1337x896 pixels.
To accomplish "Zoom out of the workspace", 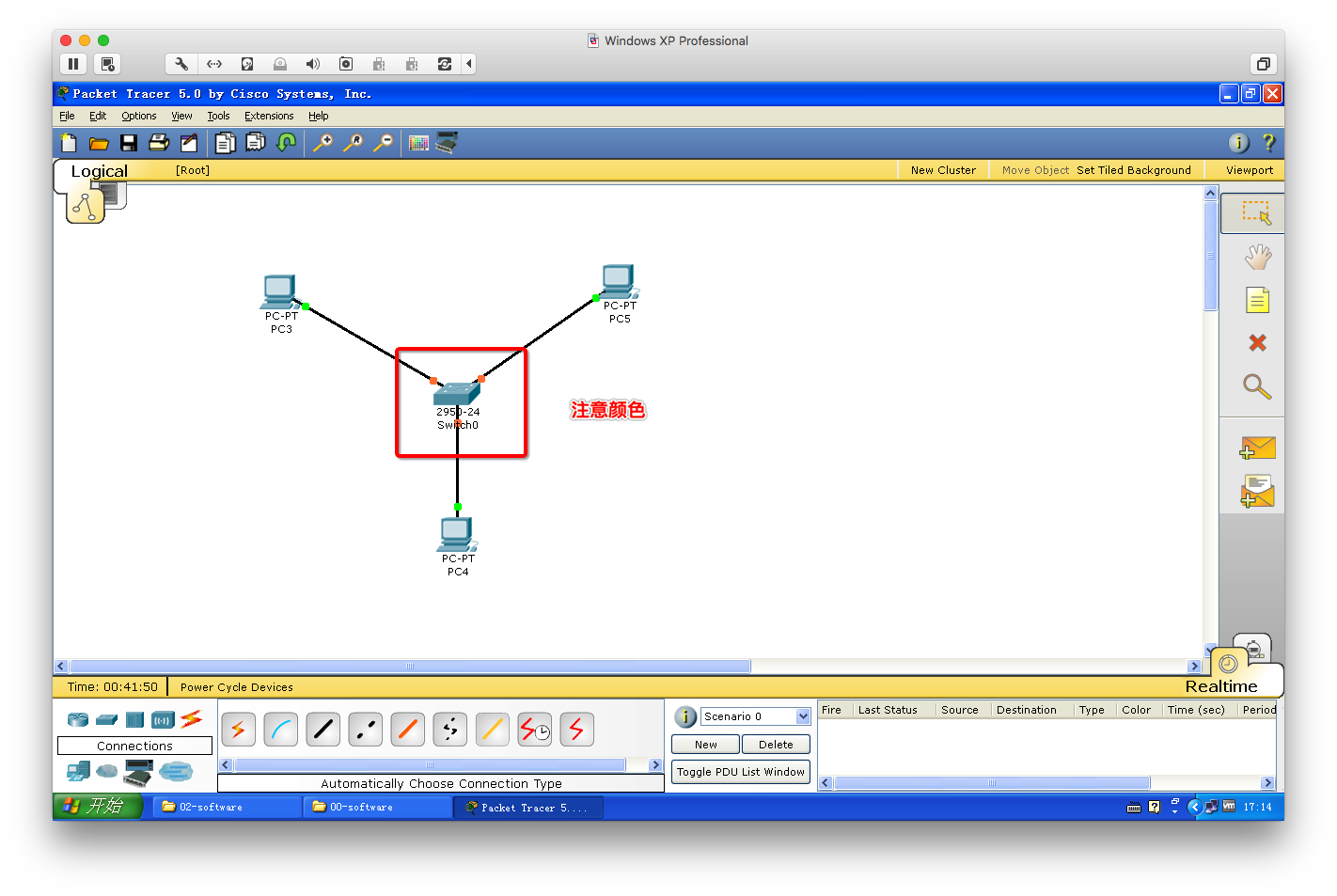I will (x=383, y=143).
